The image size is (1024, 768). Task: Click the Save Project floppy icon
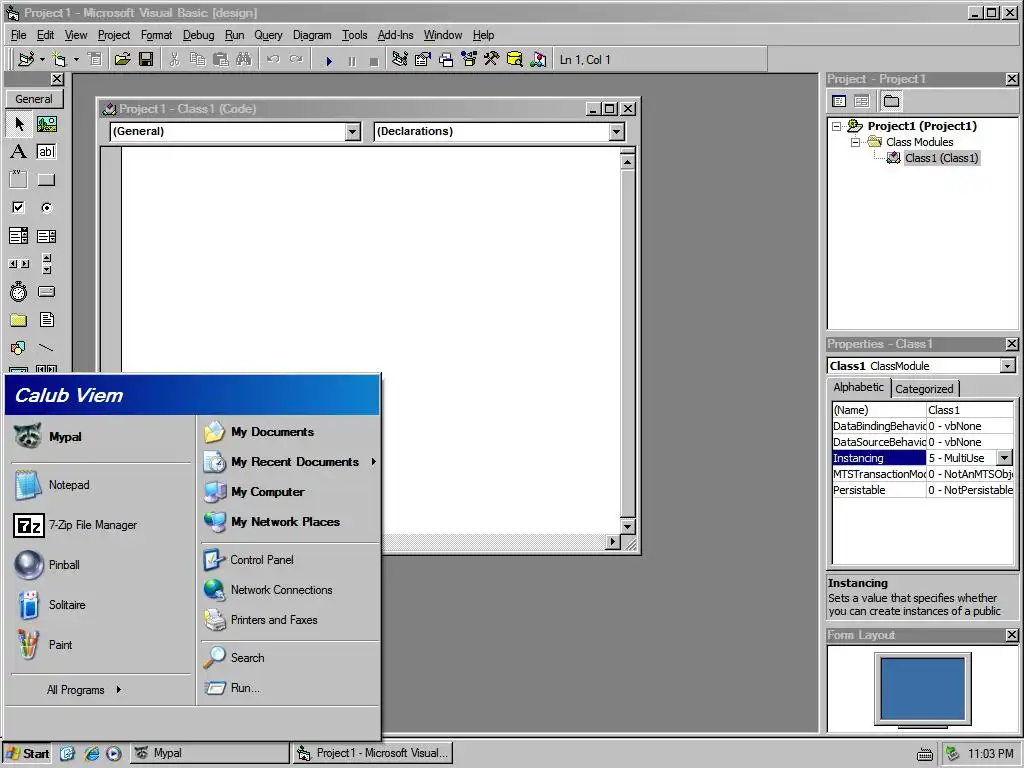(x=146, y=60)
